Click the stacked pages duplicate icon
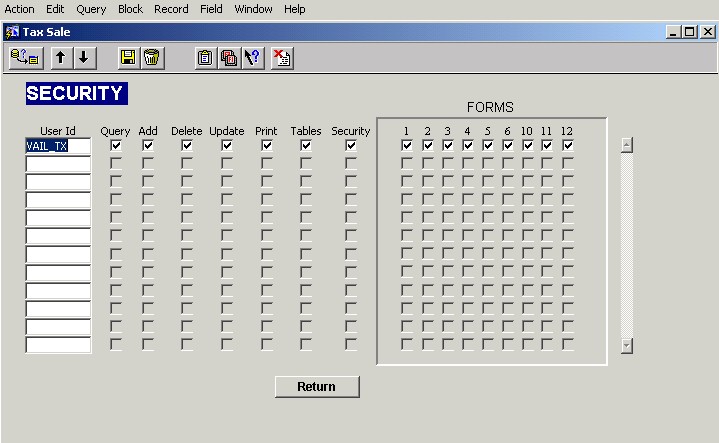719x443 pixels. 229,58
